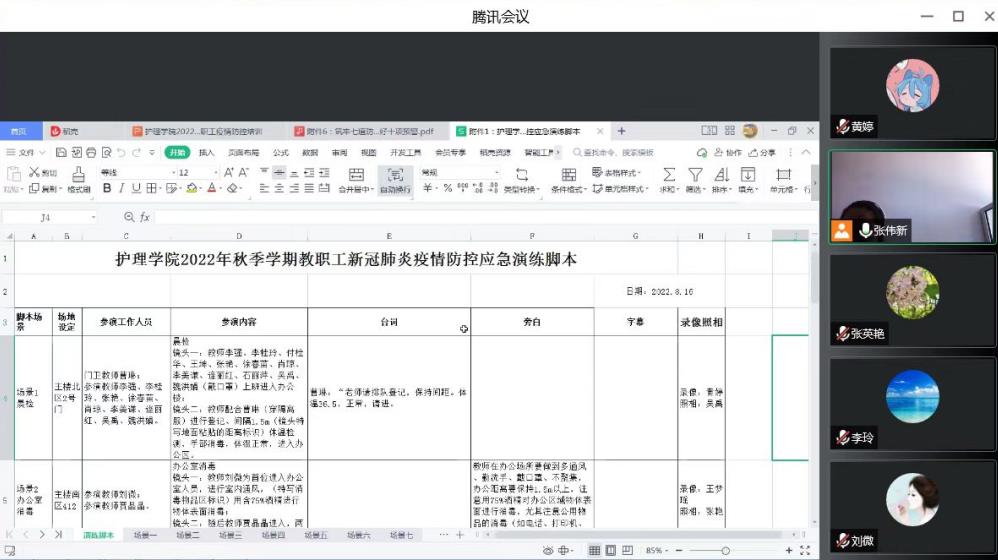Screen dimensions: 998x560
Task: Toggle italic formatting
Action: pyautogui.click(x=121, y=188)
